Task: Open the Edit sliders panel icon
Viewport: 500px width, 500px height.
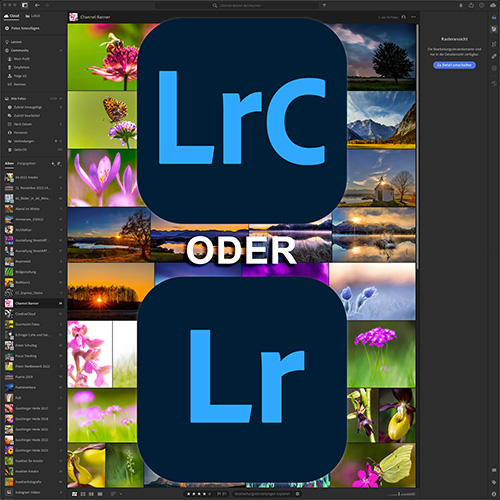Action: click(494, 29)
